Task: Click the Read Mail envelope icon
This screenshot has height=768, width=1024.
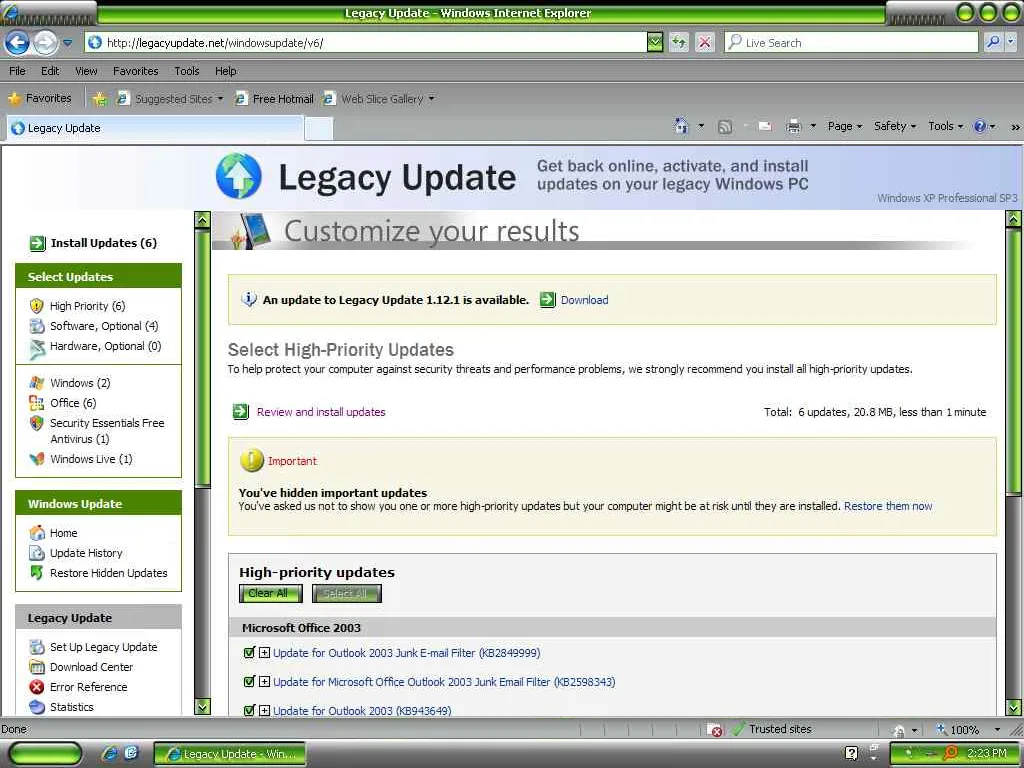Action: tap(765, 127)
